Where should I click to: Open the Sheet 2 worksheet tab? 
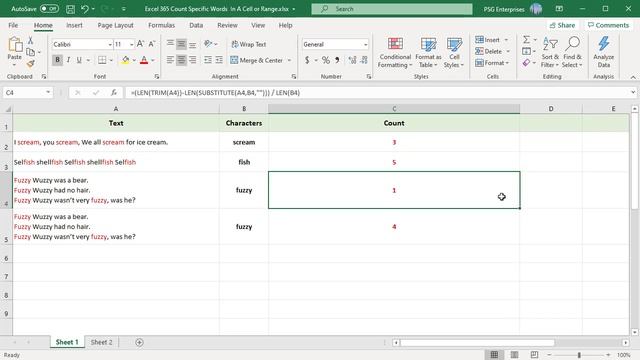coord(101,342)
